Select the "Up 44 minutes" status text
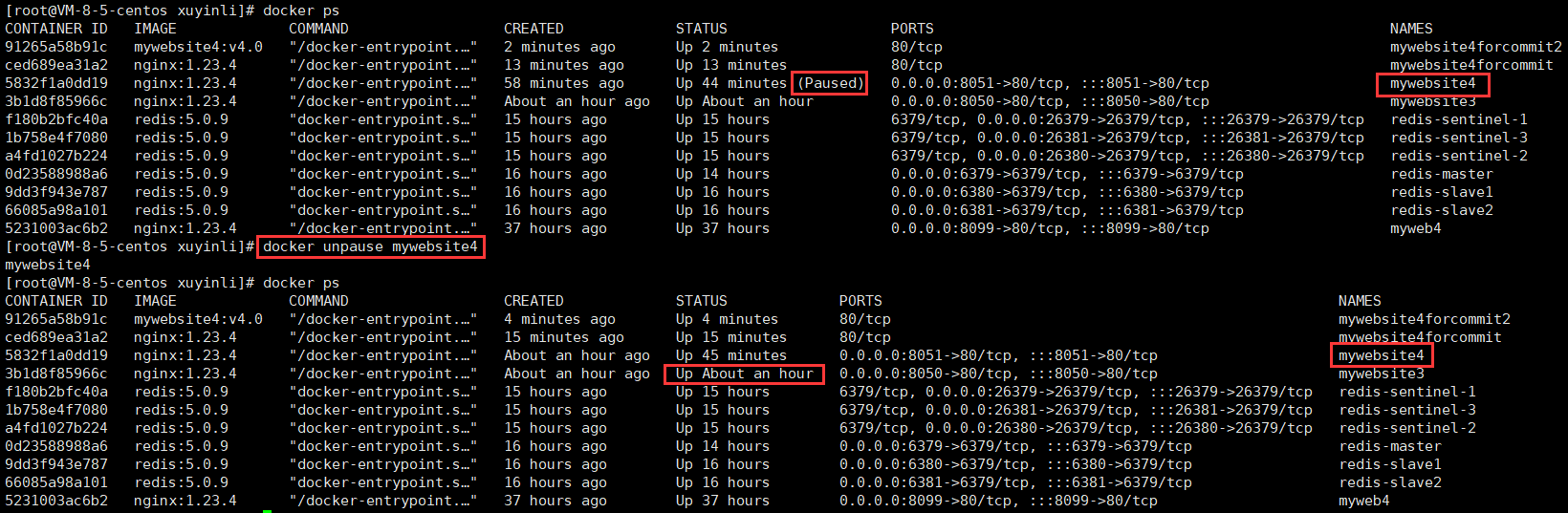Viewport: 1568px width, 513px height. point(731,83)
